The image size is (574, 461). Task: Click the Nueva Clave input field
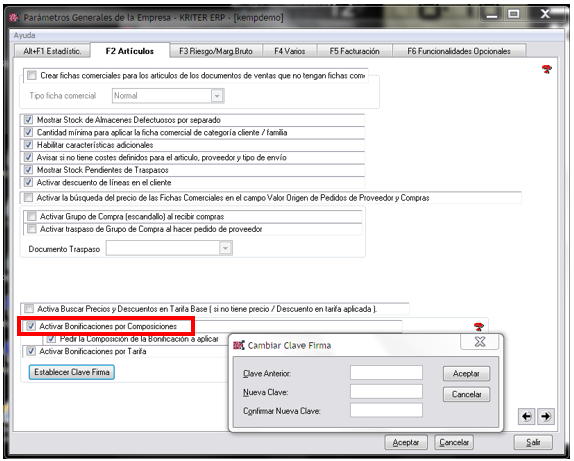(386, 391)
